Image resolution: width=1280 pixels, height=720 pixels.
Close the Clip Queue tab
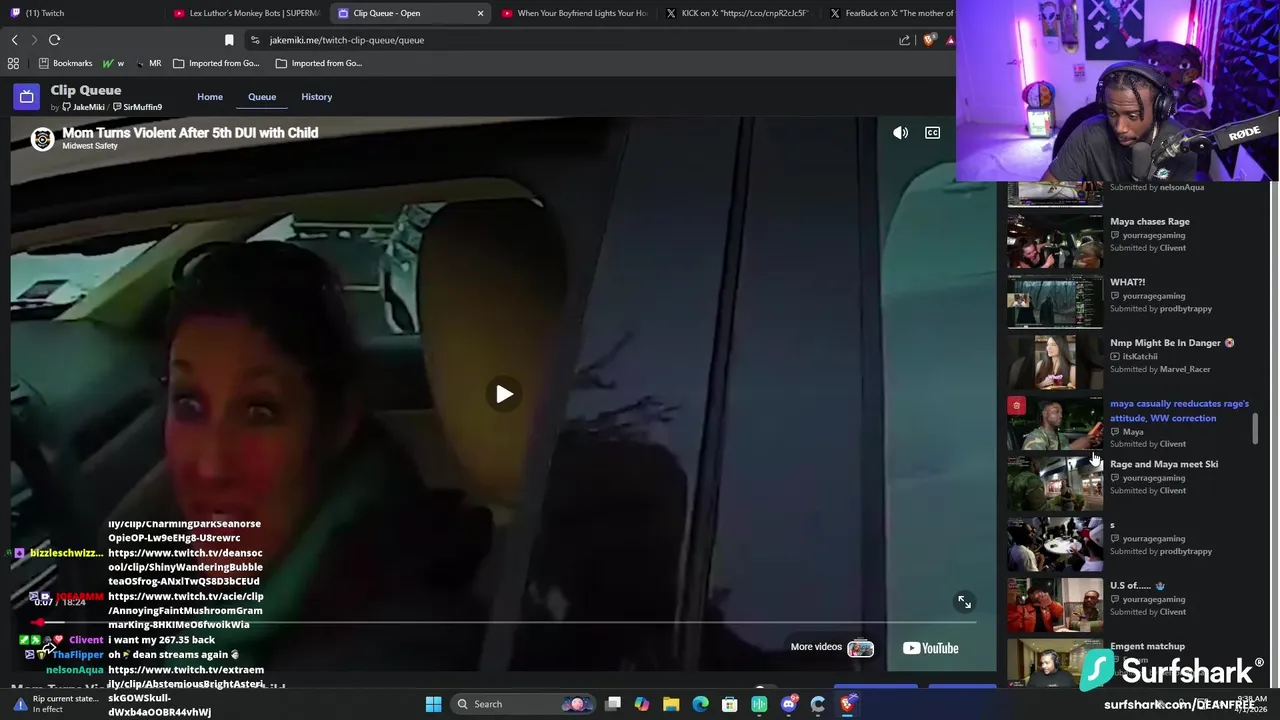[481, 13]
